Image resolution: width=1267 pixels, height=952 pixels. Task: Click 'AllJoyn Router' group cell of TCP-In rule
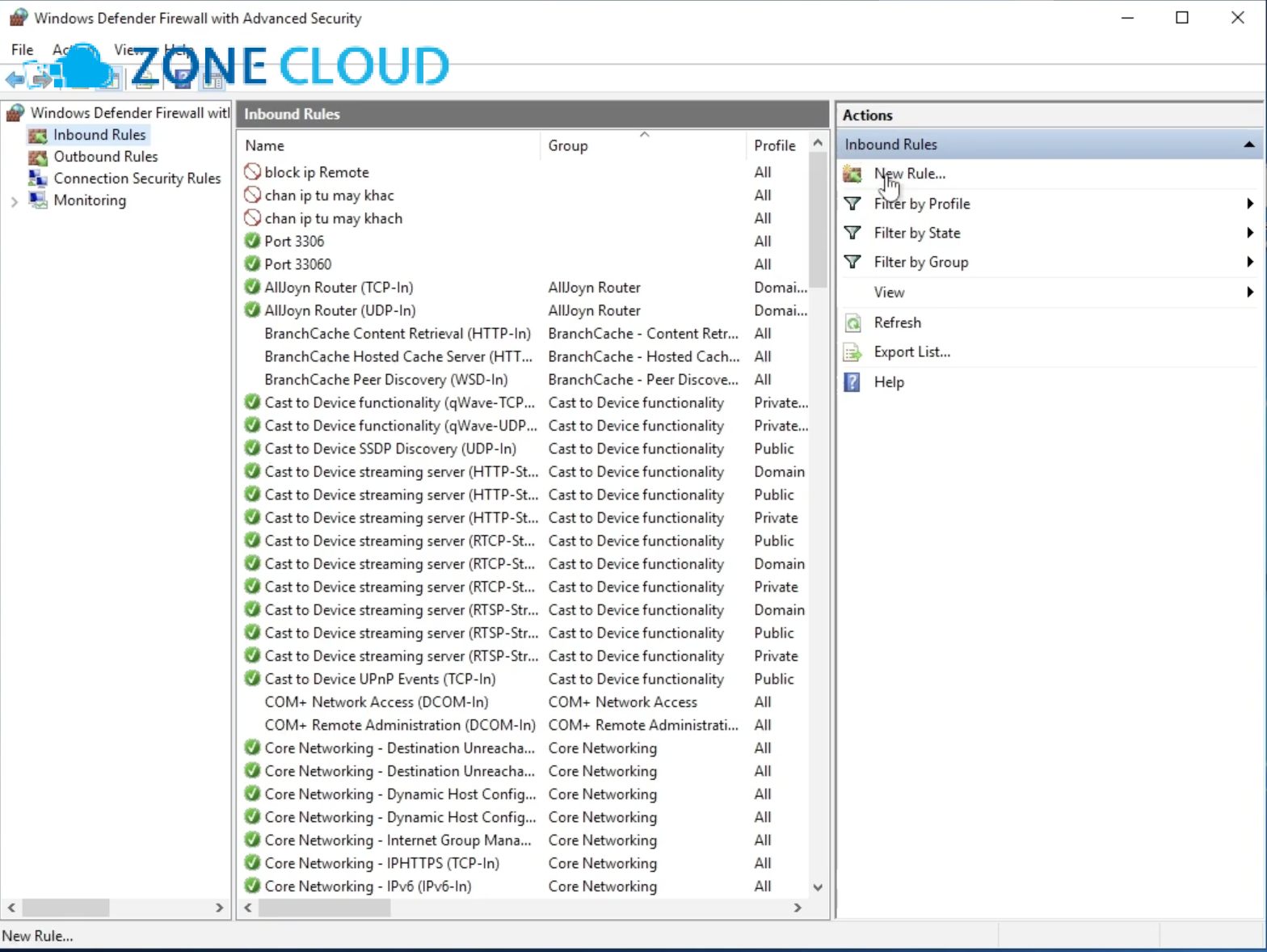(594, 288)
